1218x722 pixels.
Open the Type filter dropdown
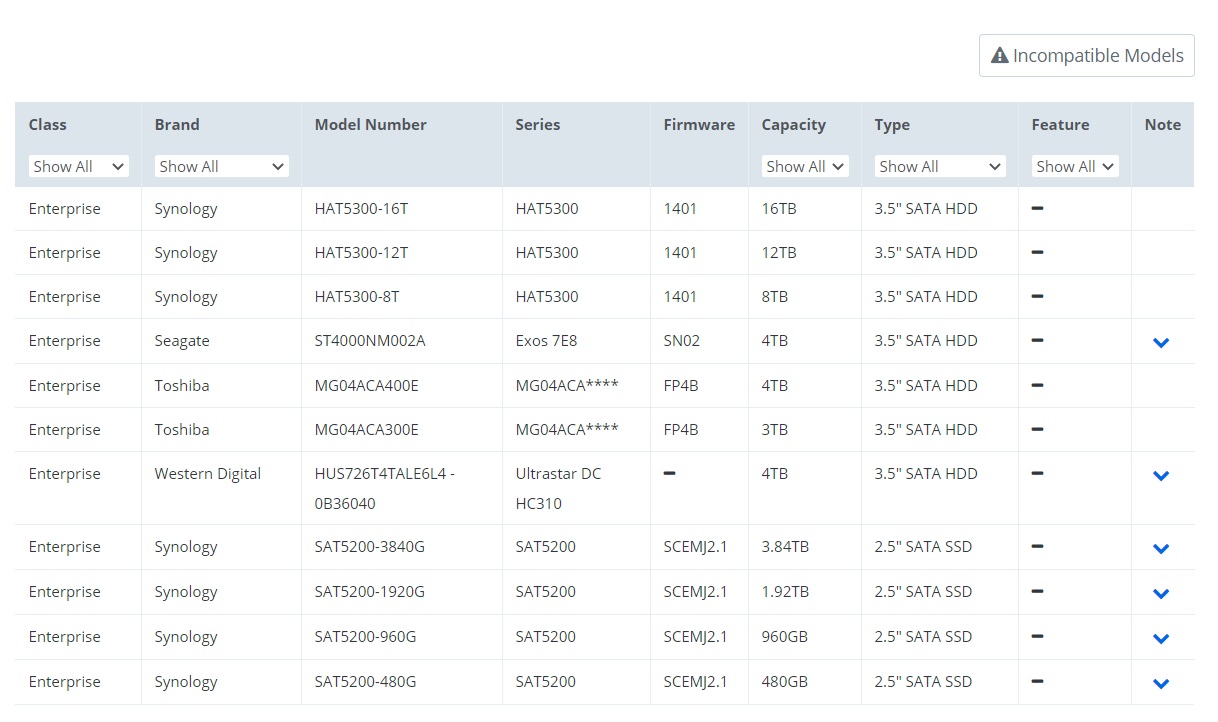(x=940, y=166)
